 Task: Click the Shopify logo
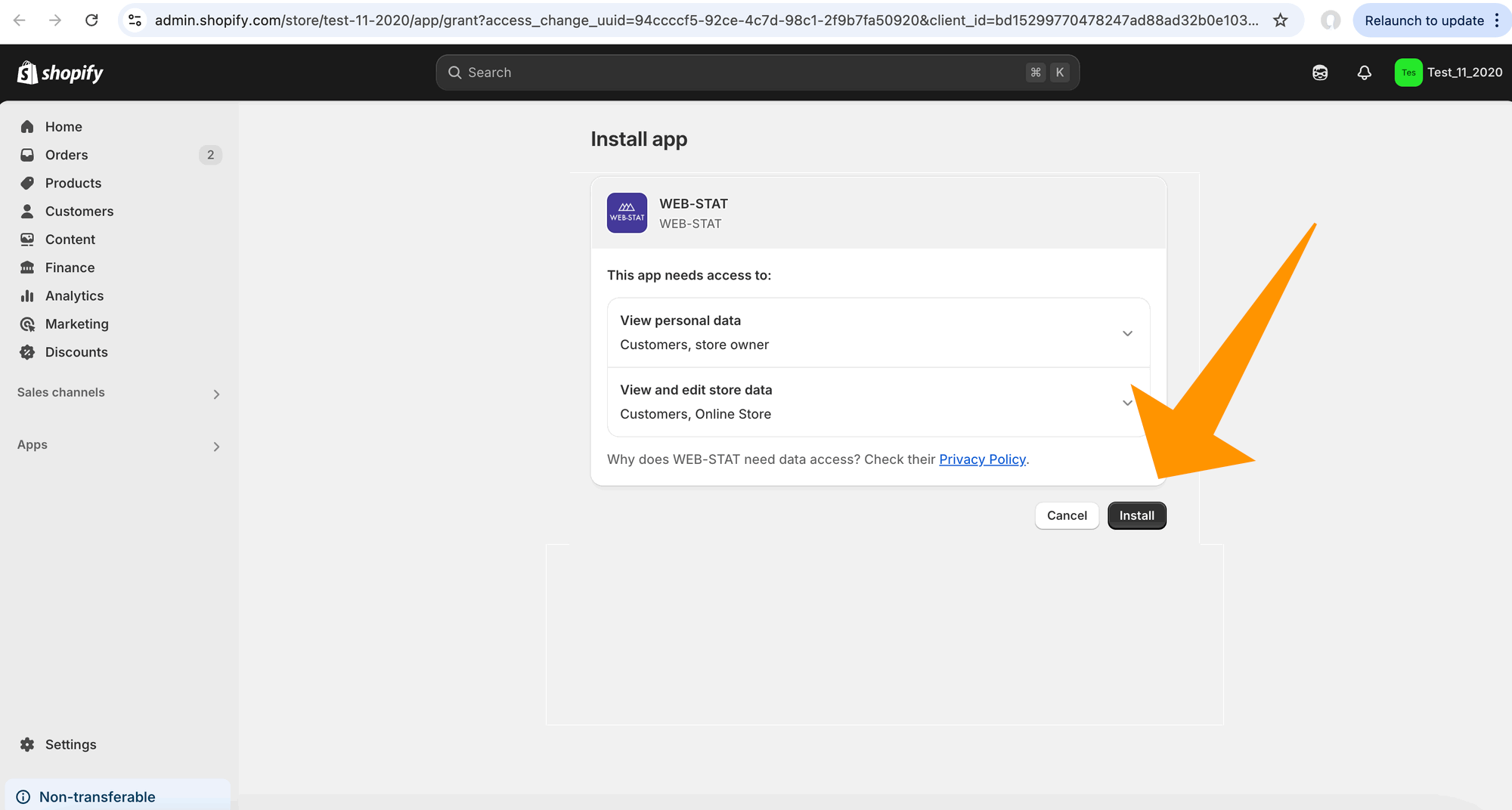pyautogui.click(x=60, y=73)
